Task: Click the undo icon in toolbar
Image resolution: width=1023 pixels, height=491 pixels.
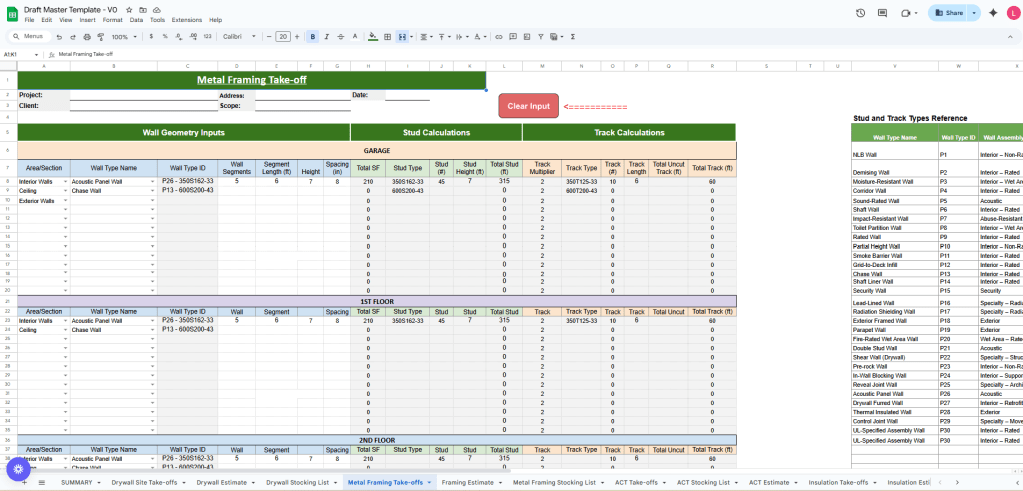Action: [x=59, y=36]
